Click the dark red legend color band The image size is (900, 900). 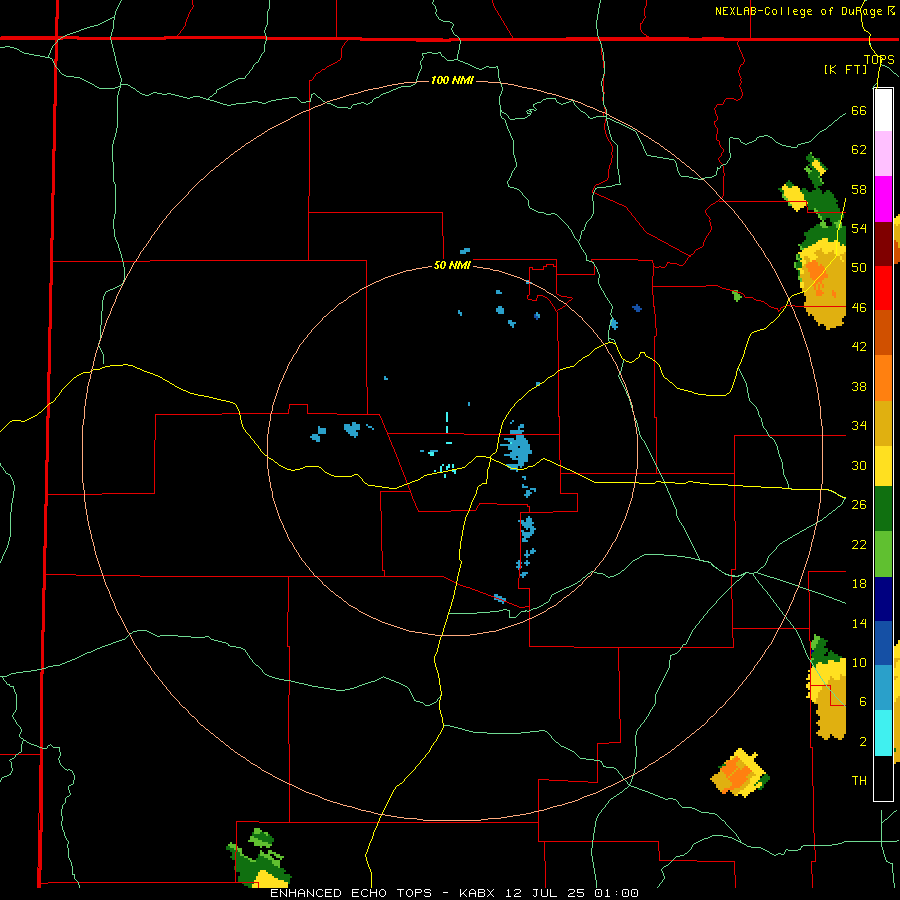(883, 243)
